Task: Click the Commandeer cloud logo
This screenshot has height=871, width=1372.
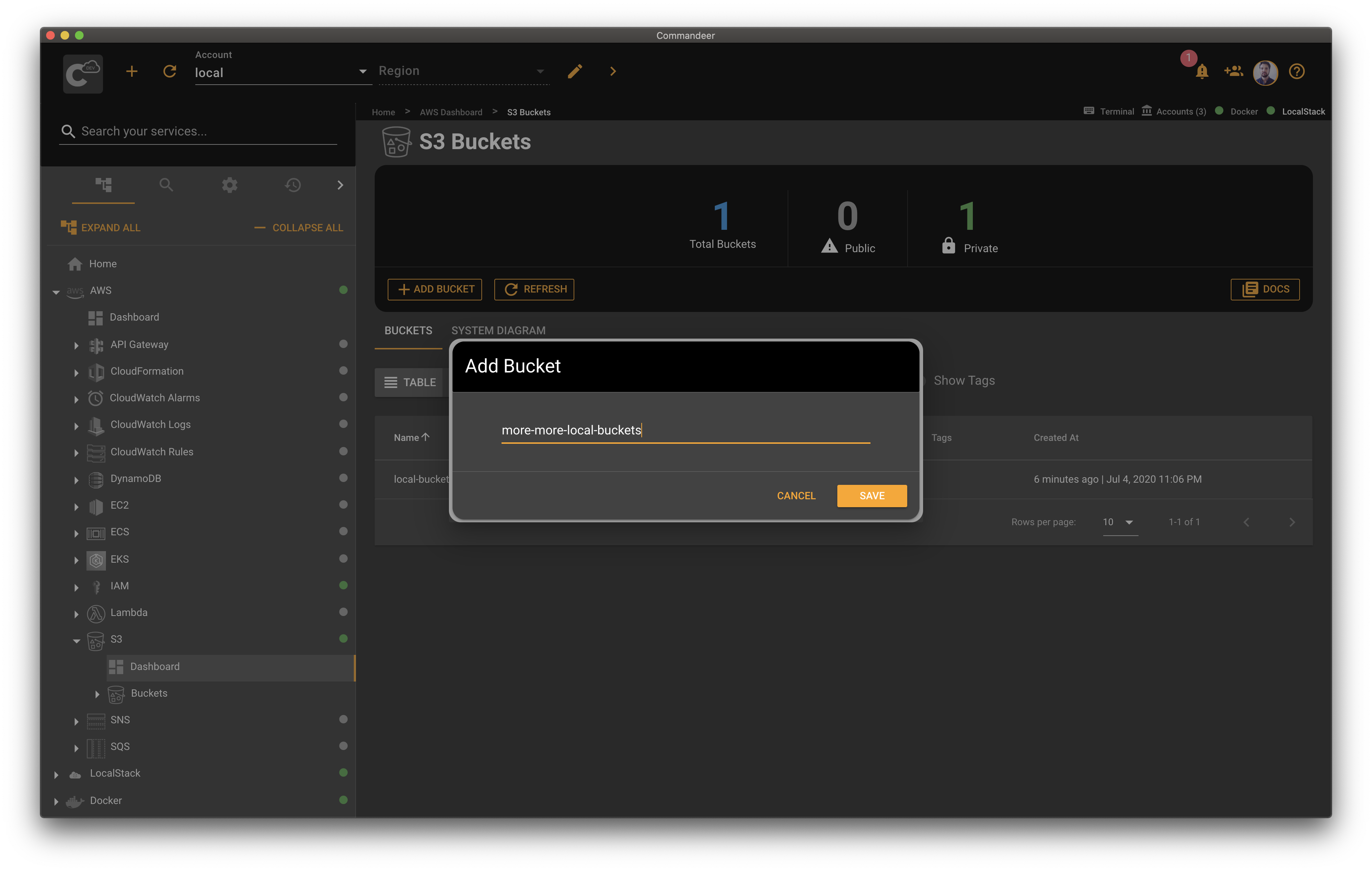Action: (83, 73)
